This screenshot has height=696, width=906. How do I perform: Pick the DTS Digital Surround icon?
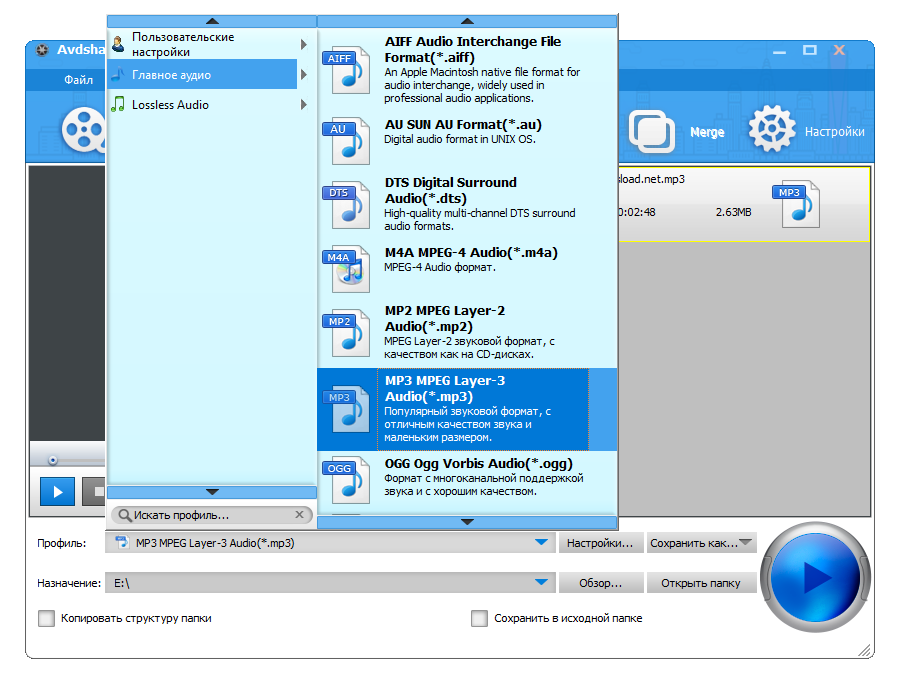(346, 204)
